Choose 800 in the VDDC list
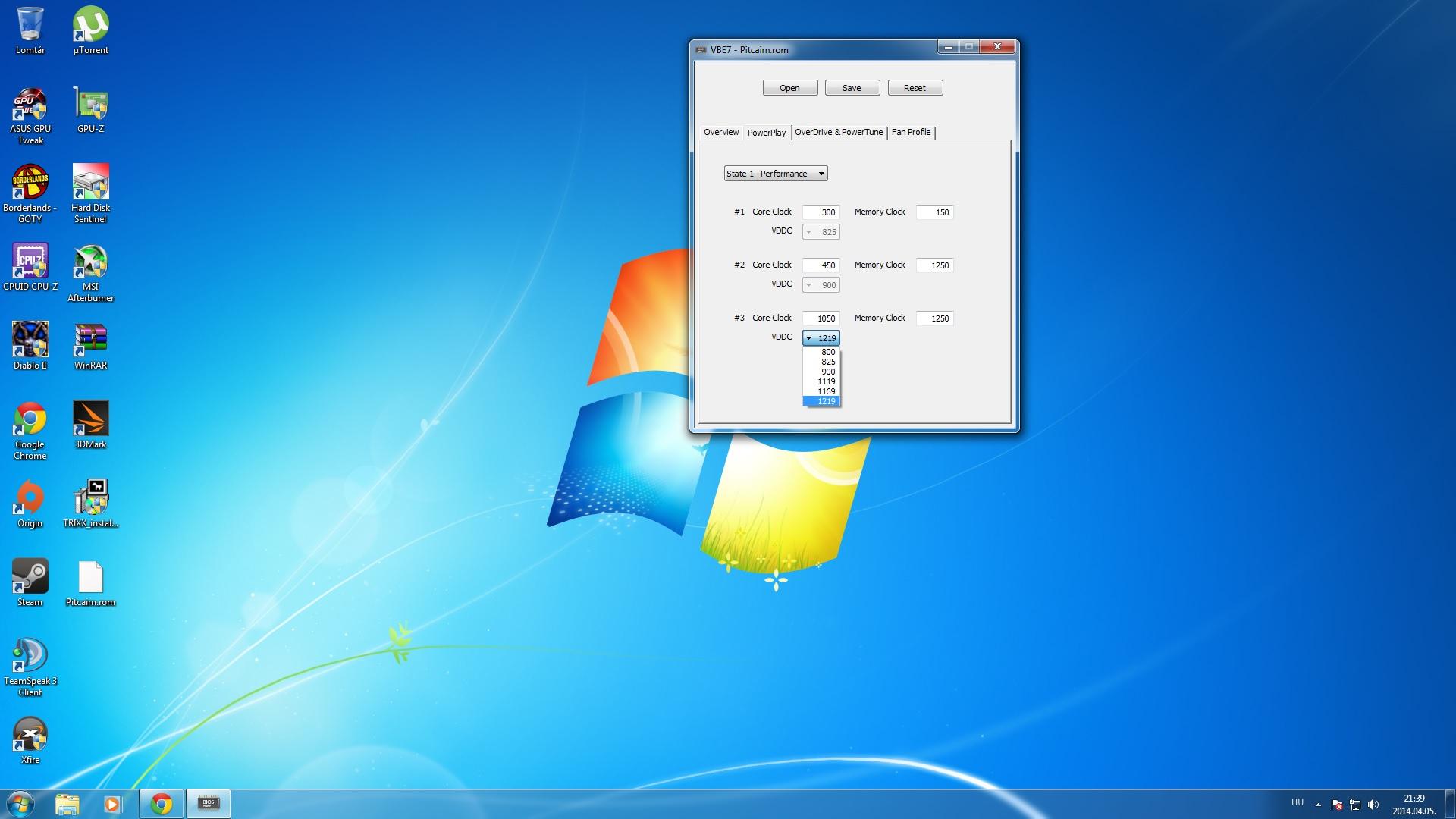 821,352
